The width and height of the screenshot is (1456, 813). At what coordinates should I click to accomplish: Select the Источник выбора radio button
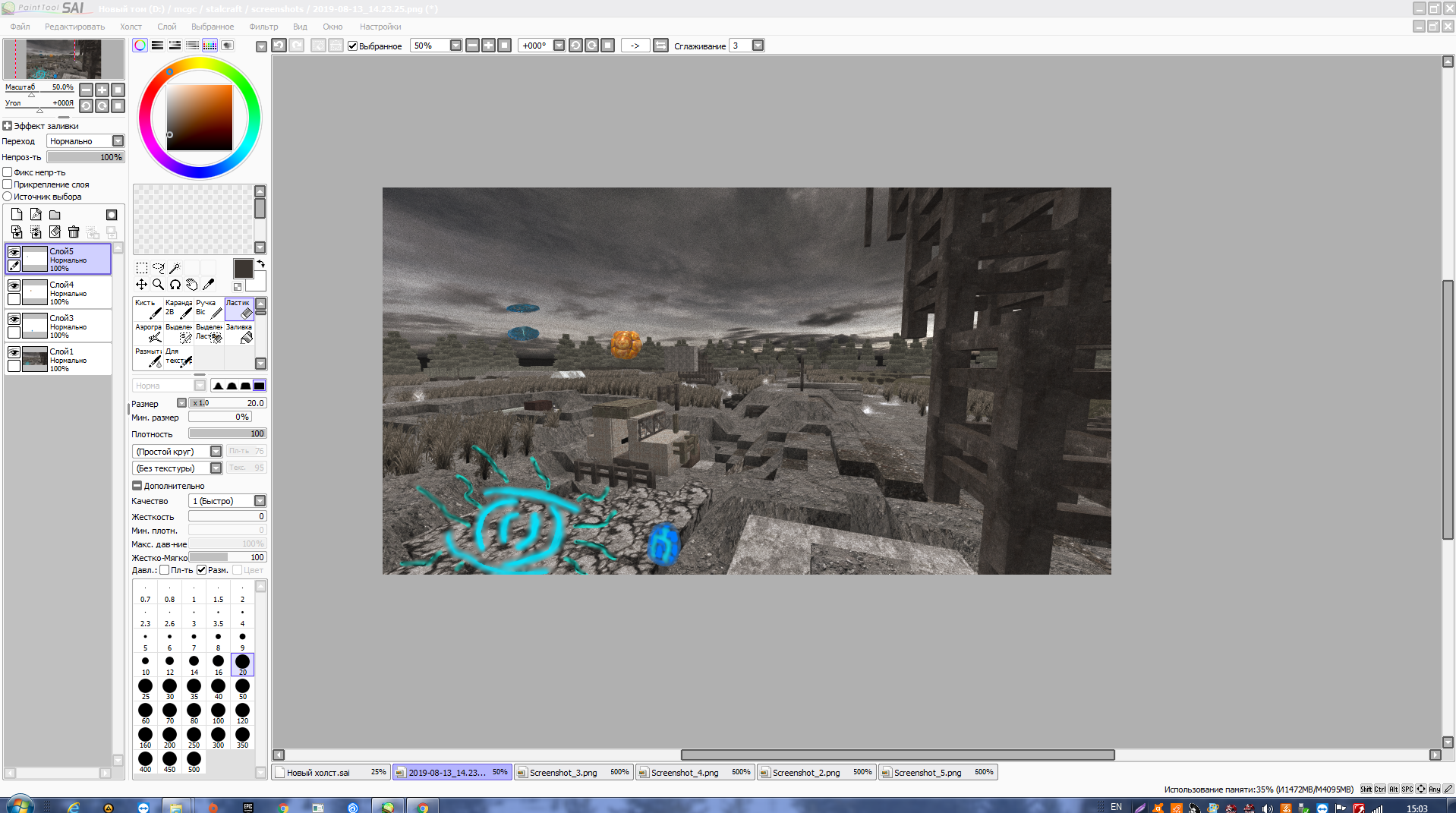coord(8,197)
